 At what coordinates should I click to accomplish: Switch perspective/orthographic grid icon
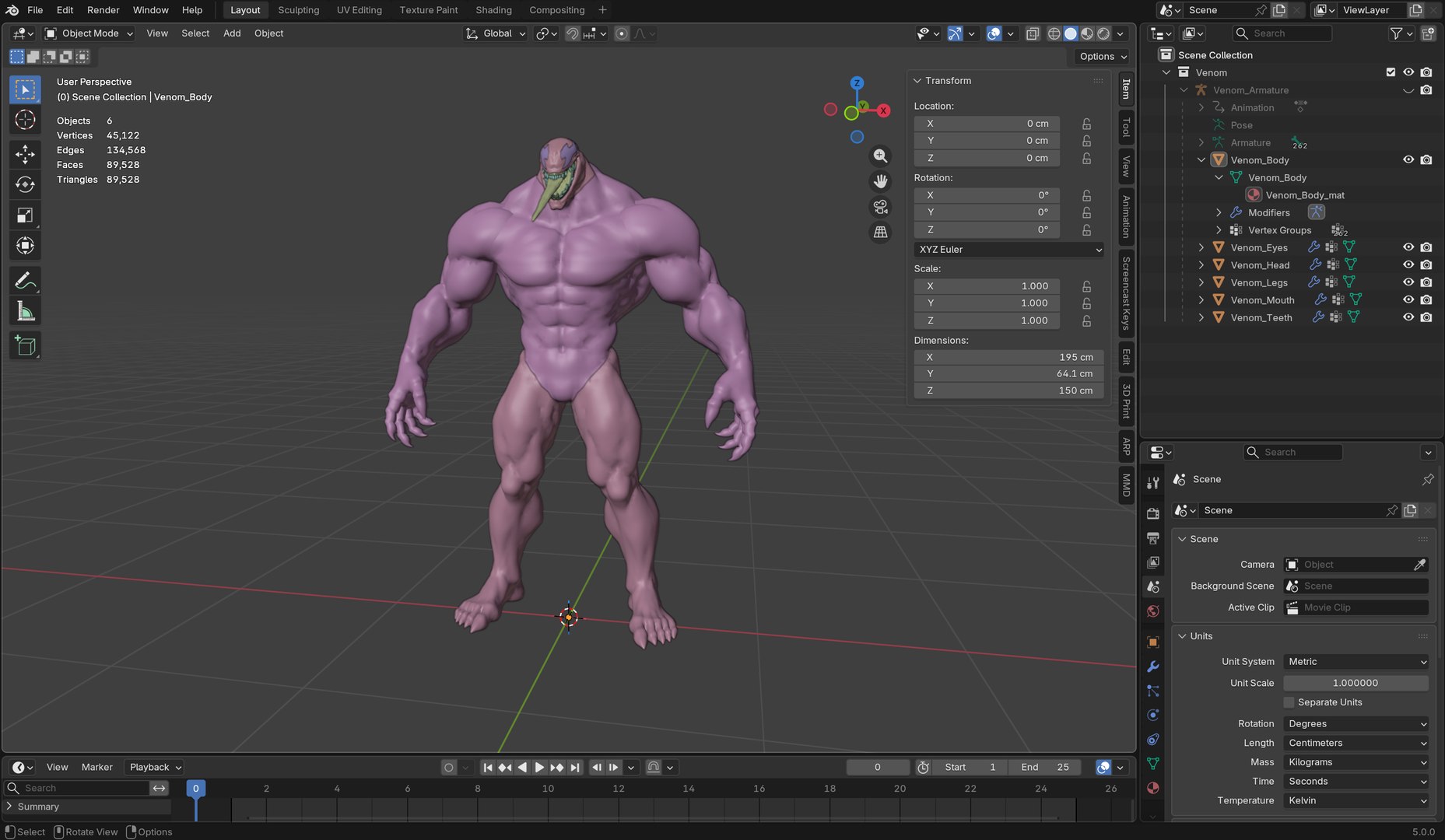tap(880, 232)
